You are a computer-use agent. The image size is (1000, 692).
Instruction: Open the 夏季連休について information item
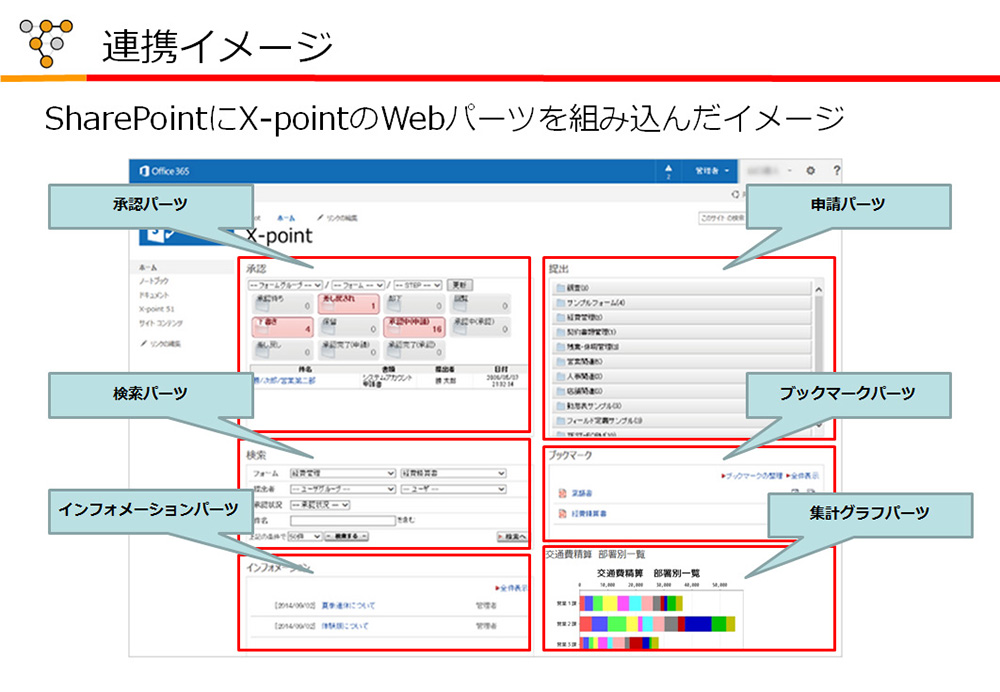pyautogui.click(x=348, y=605)
